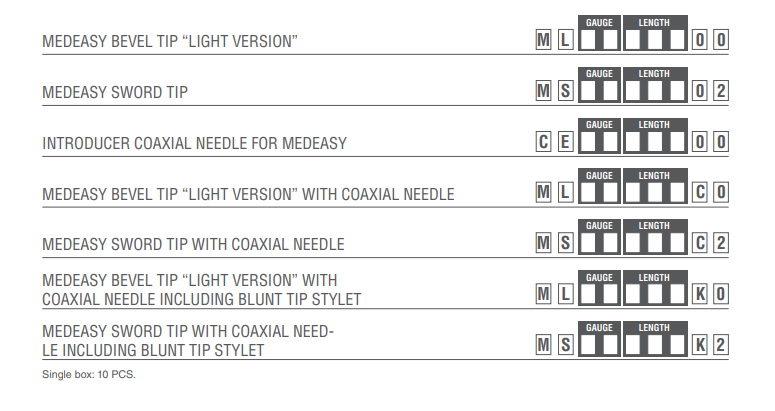Click the "C" box followed by "0"
Image resolution: width=775 pixels, height=411 pixels.
[701, 193]
